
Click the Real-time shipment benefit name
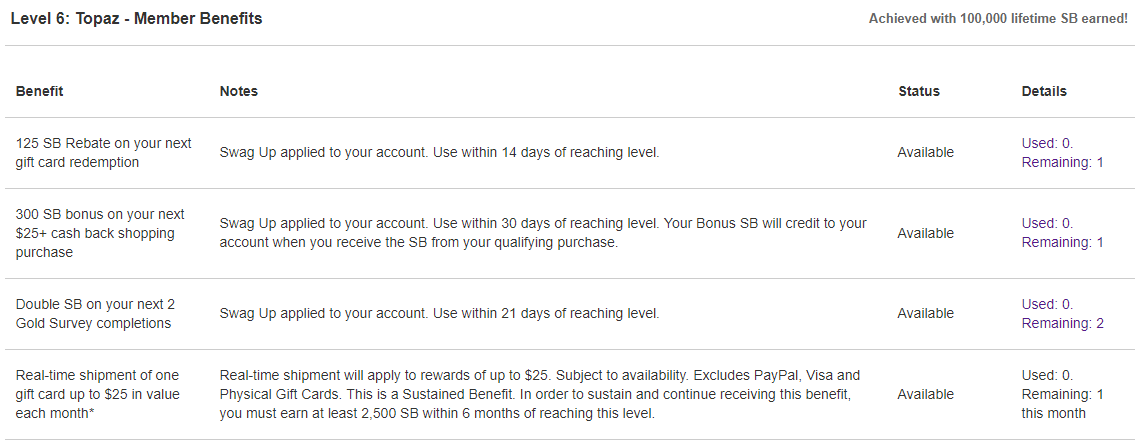click(x=97, y=394)
